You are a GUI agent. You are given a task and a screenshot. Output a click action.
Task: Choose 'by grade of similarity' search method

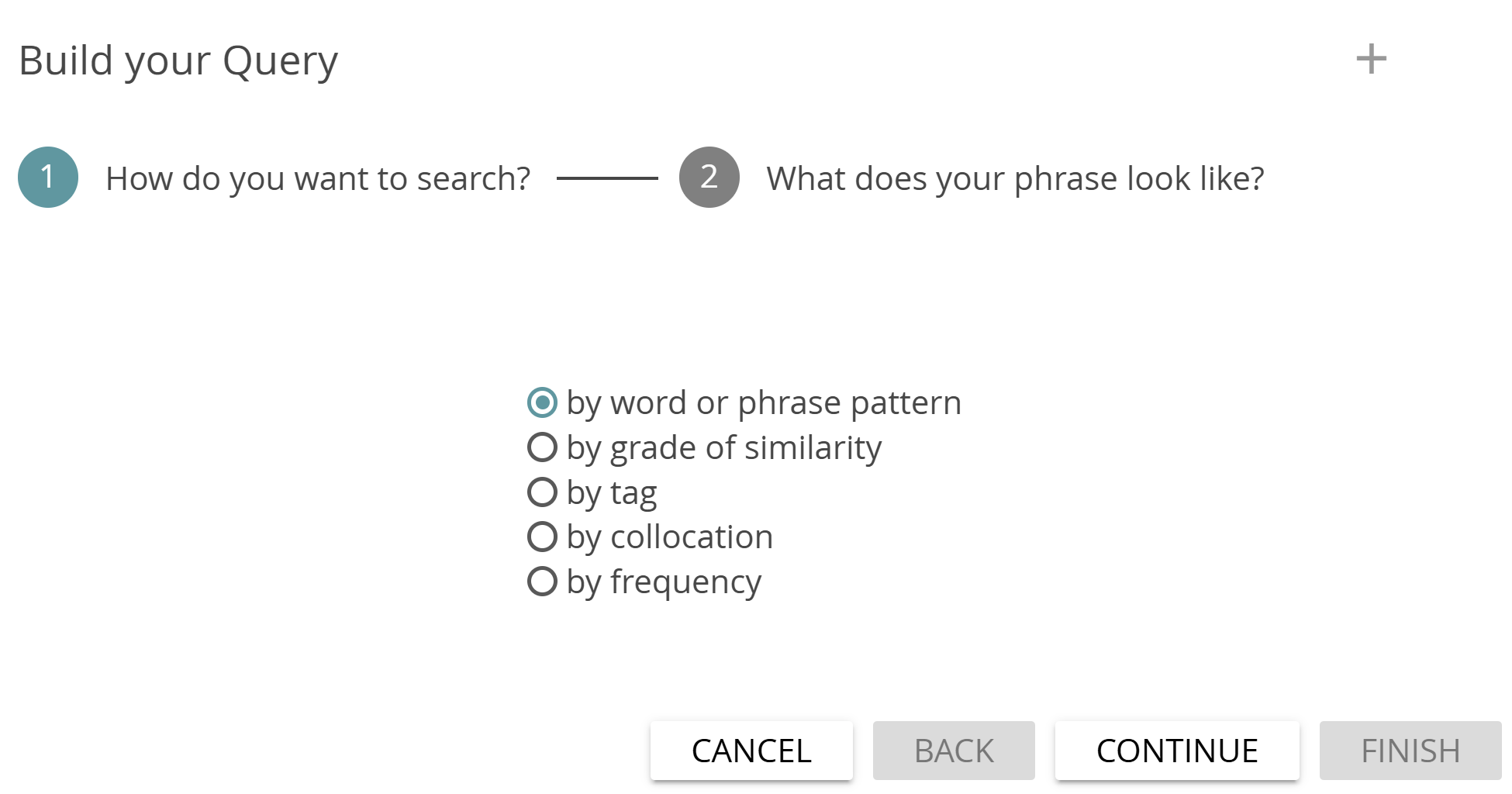pos(543,447)
